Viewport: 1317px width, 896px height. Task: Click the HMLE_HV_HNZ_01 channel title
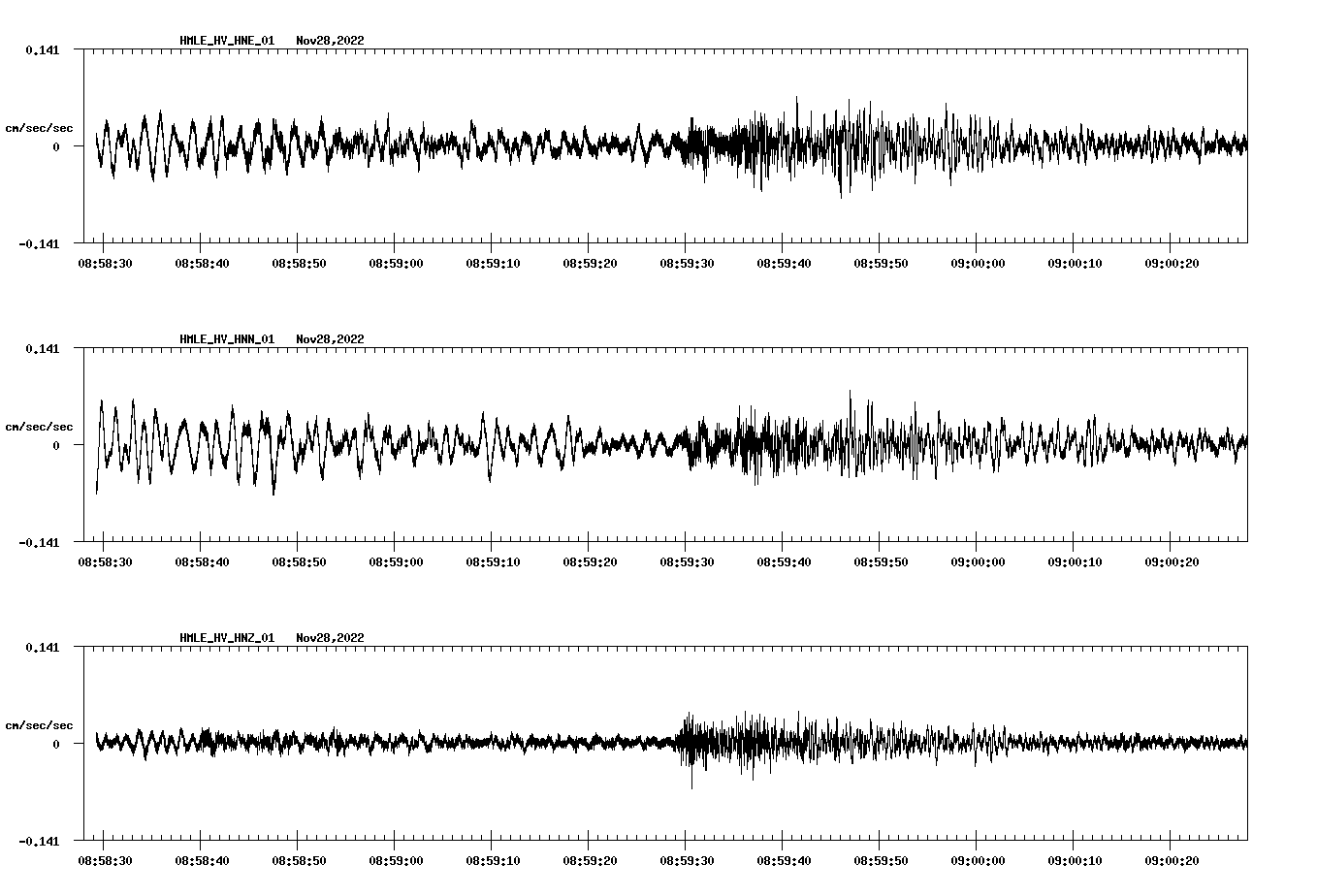[227, 638]
